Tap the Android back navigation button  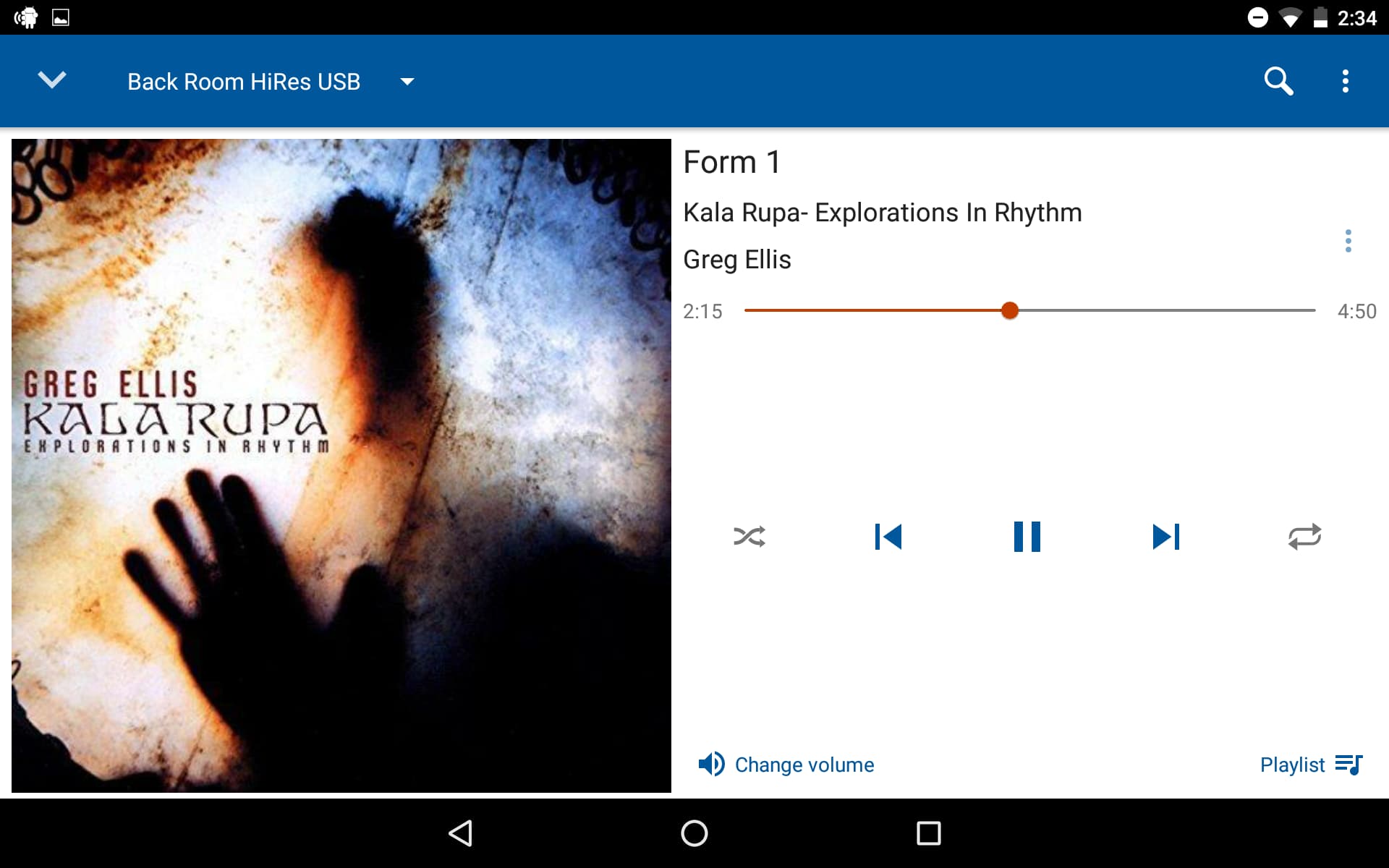[461, 833]
